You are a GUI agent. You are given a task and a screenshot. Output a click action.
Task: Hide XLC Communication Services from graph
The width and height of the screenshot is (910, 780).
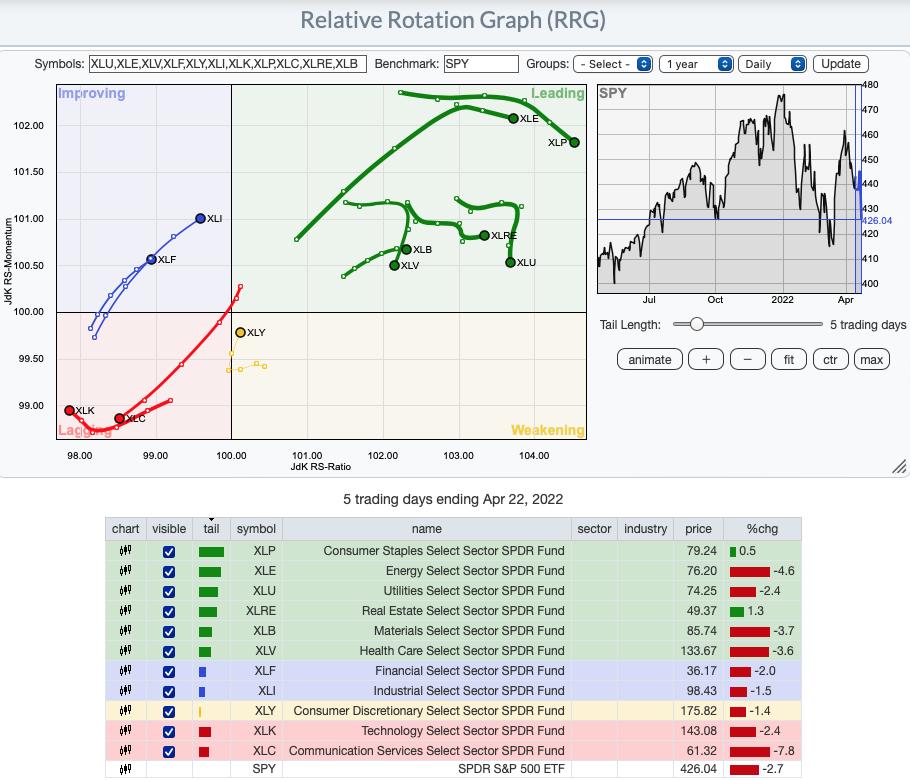tap(168, 751)
